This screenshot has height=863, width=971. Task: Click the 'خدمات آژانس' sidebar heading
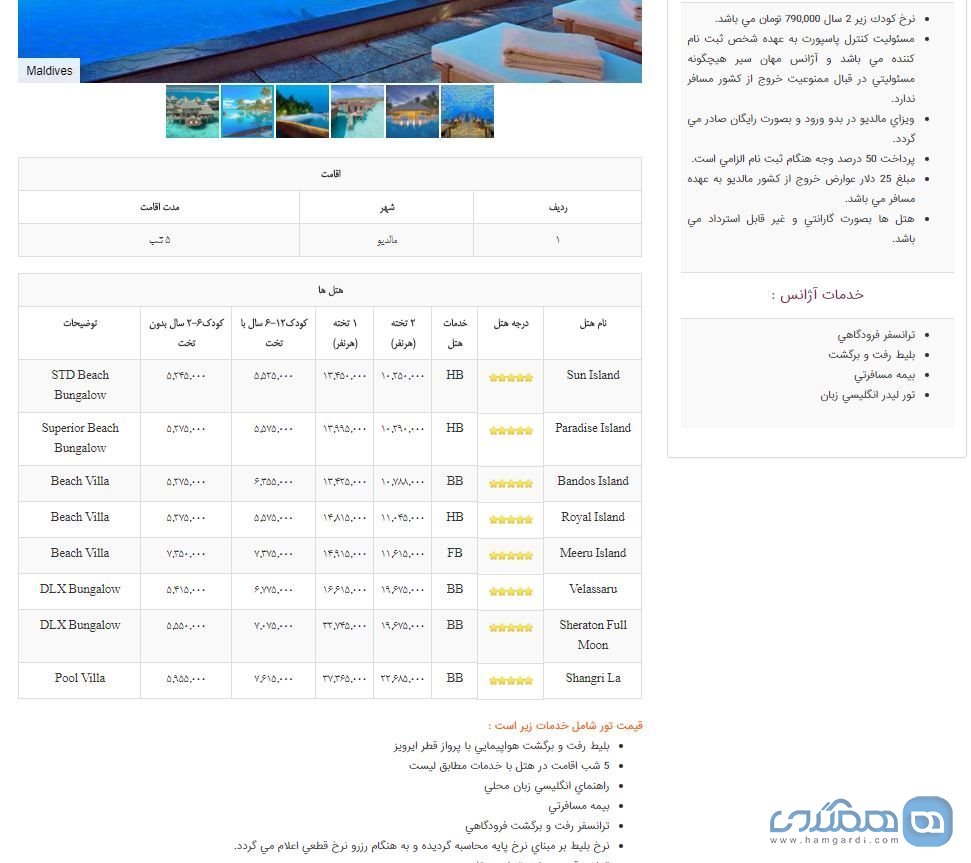(817, 295)
